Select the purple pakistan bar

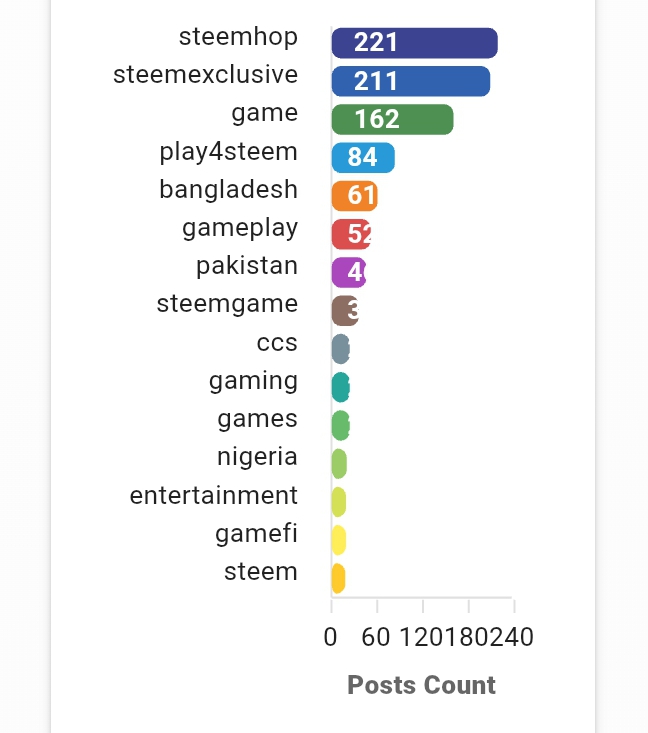point(348,272)
